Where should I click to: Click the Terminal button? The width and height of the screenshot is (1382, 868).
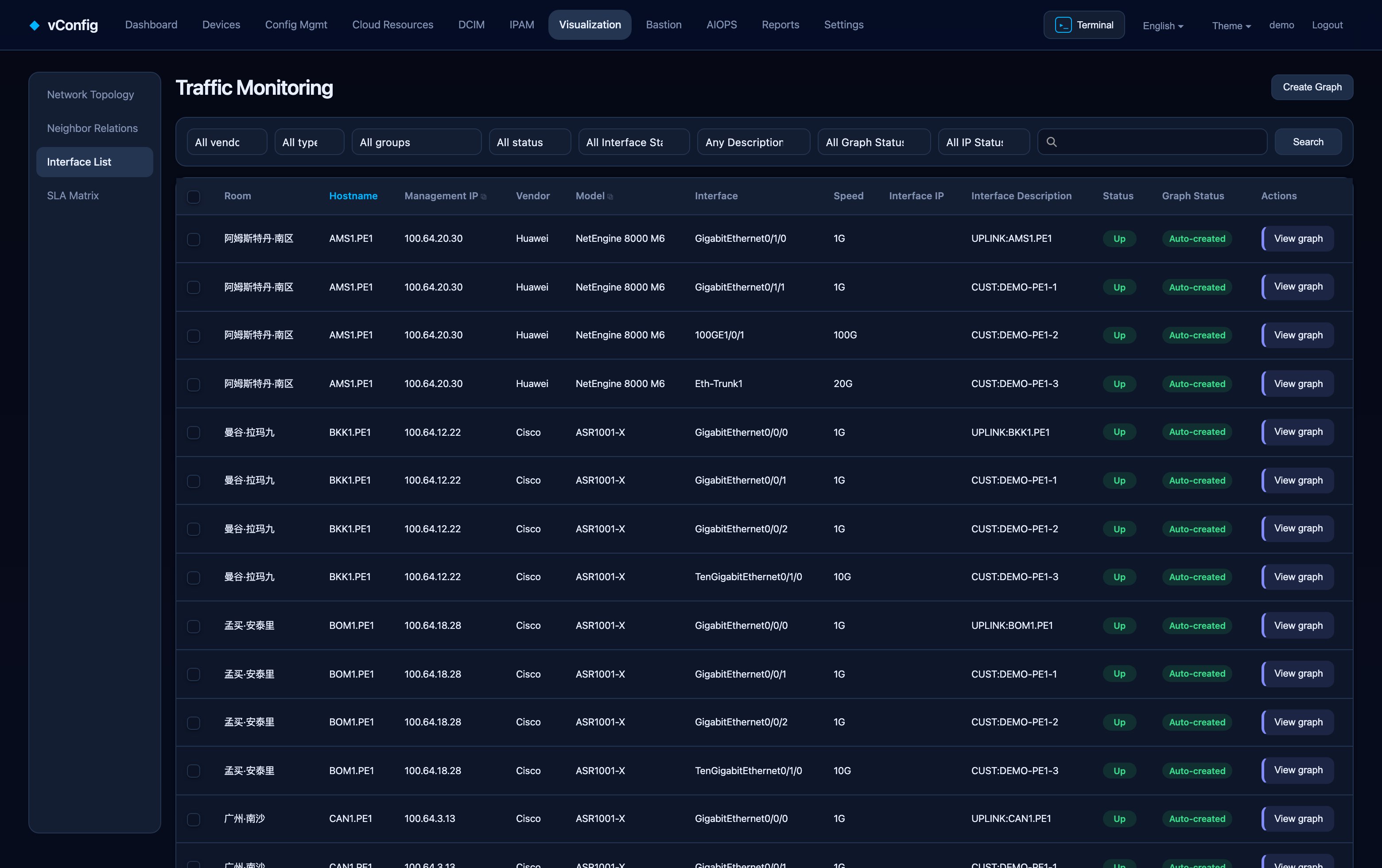[1083, 25]
